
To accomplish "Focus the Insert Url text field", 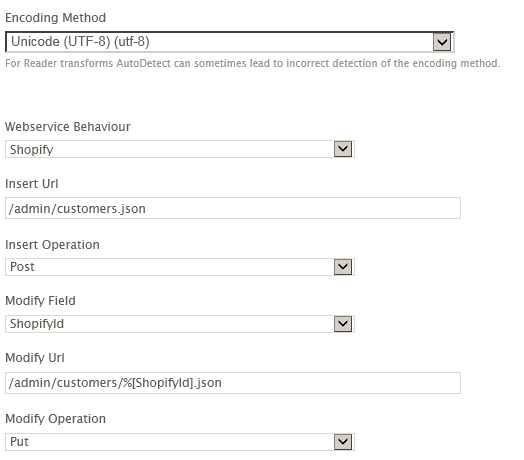I will pos(233,208).
